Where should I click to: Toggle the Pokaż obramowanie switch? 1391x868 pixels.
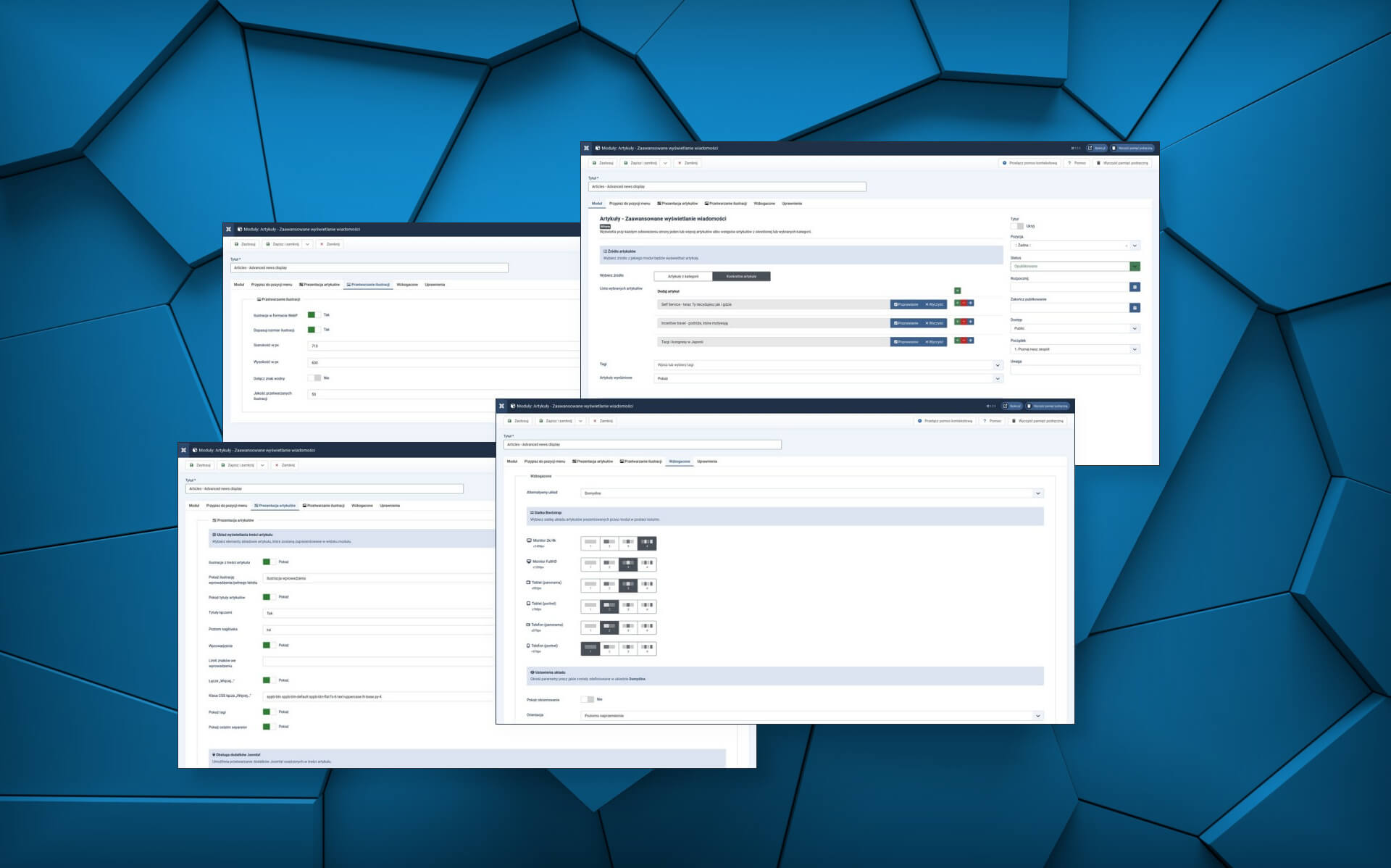click(588, 699)
